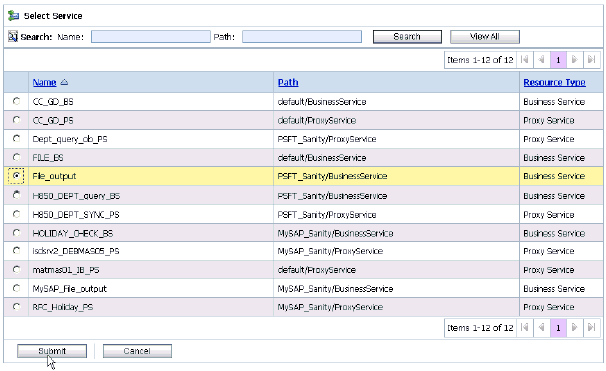
Task: Select page 1 in top pager
Action: click(558, 60)
